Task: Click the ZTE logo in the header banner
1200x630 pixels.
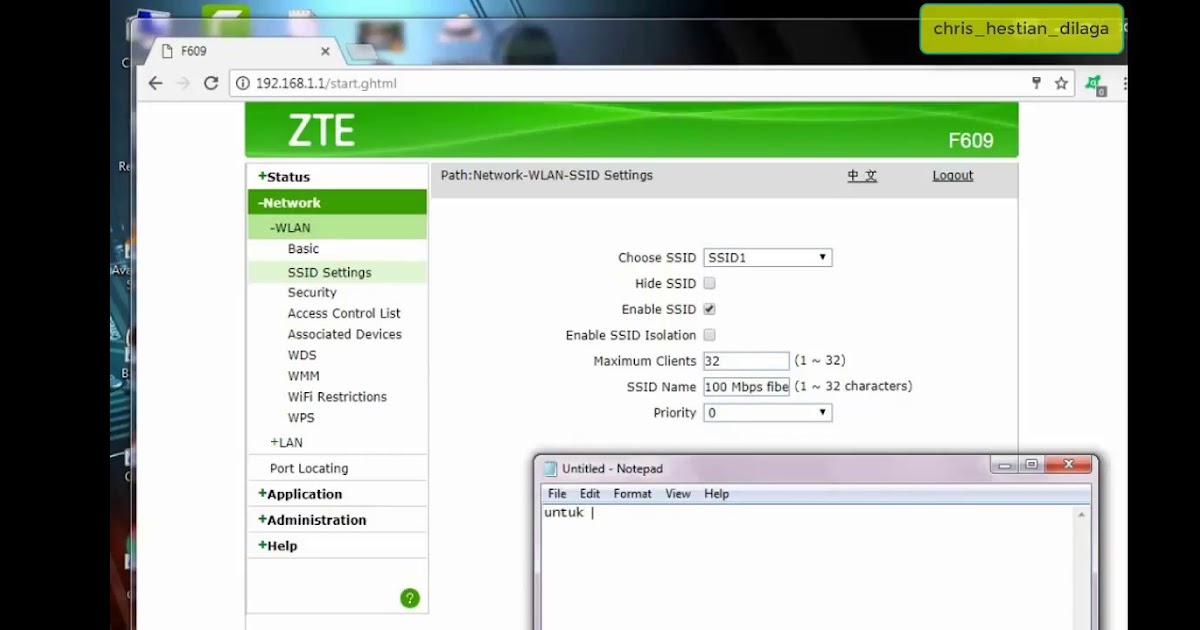Action: click(321, 130)
